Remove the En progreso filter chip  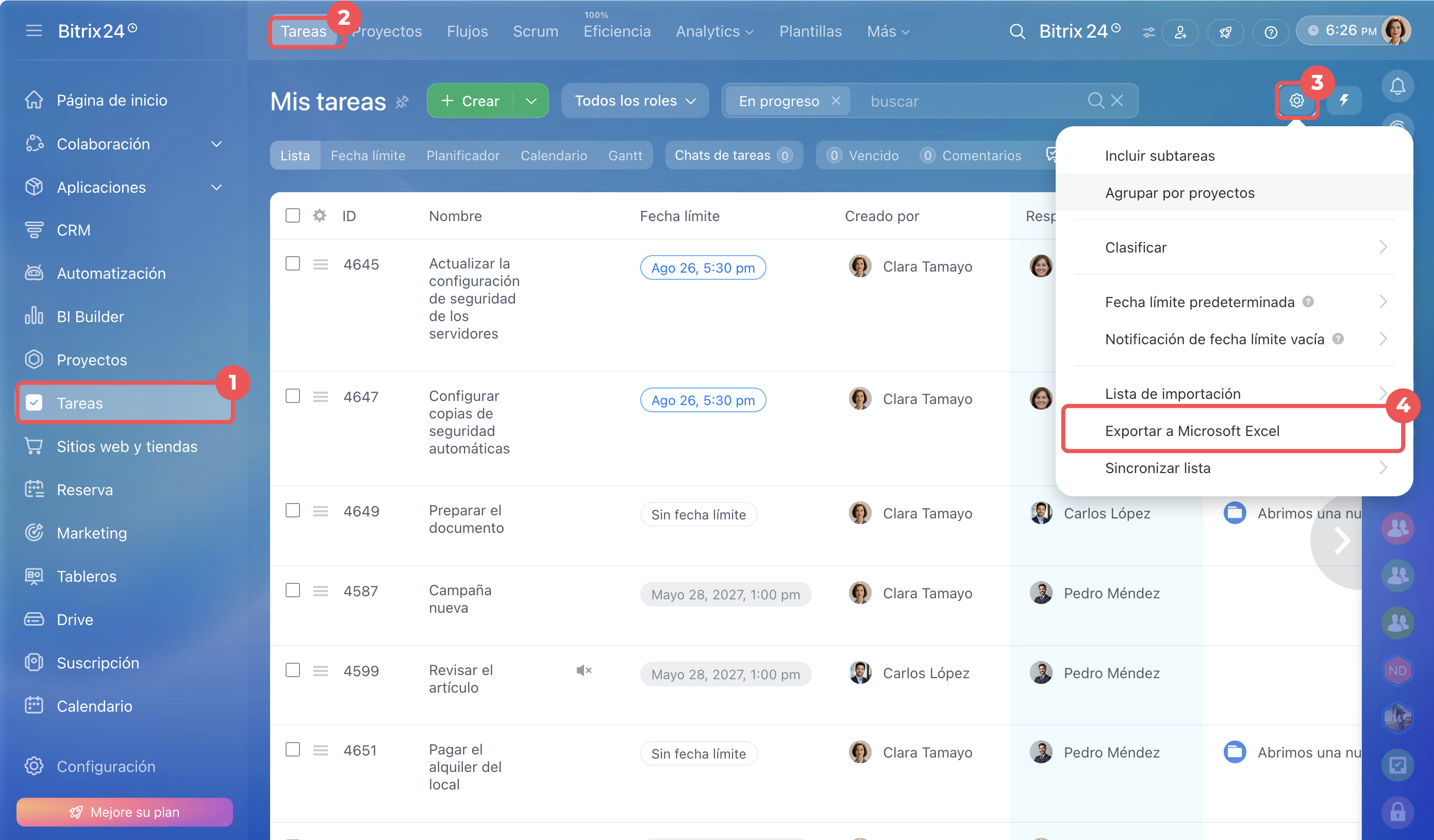point(836,100)
